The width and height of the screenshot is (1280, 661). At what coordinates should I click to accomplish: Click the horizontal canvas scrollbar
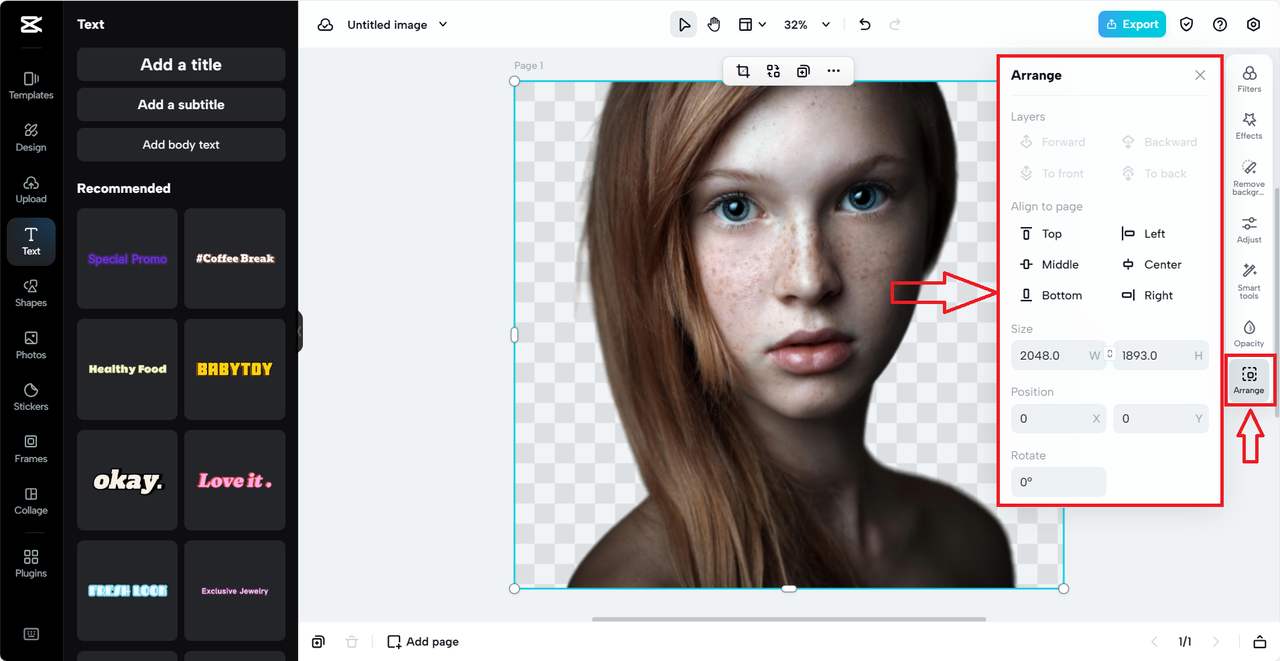(789, 619)
